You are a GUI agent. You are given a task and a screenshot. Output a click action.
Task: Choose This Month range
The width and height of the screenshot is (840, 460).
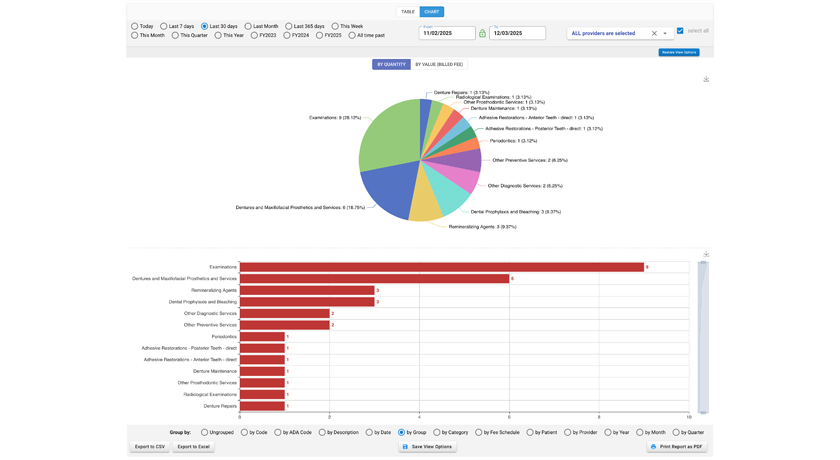[134, 35]
